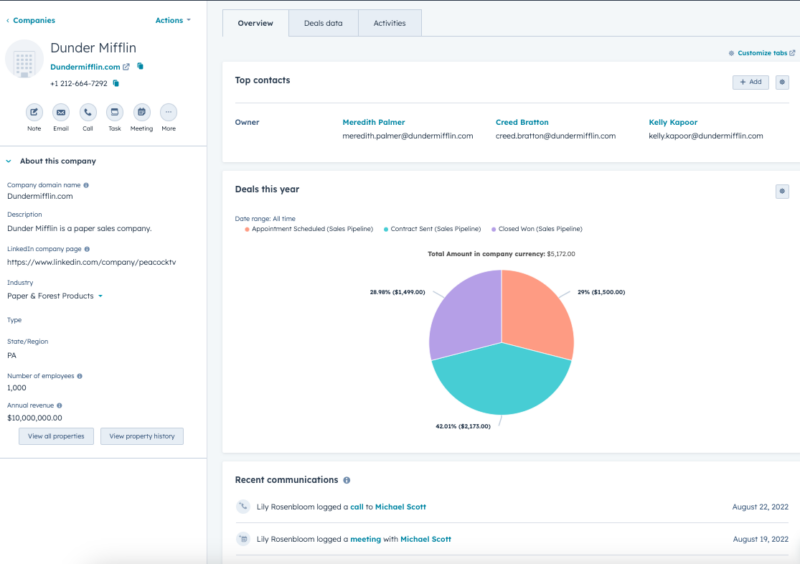Click the Description field text

(79, 229)
